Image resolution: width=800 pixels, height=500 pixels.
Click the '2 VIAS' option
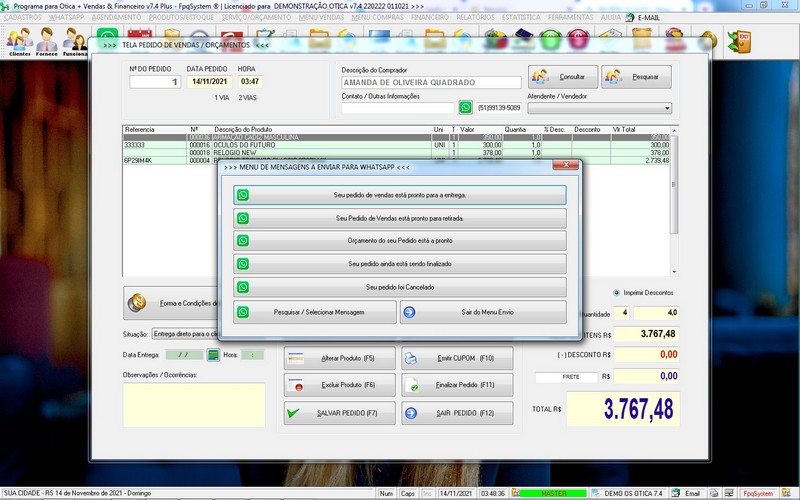[247, 97]
